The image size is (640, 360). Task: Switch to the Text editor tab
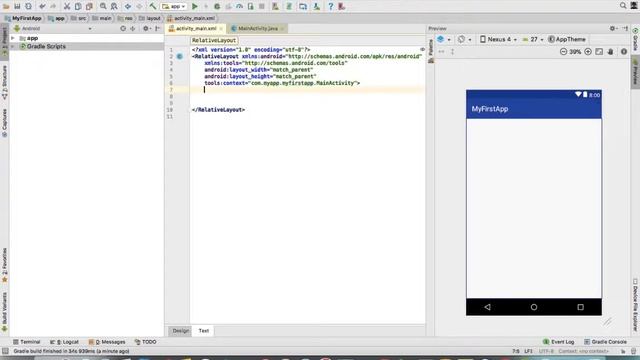(x=203, y=331)
